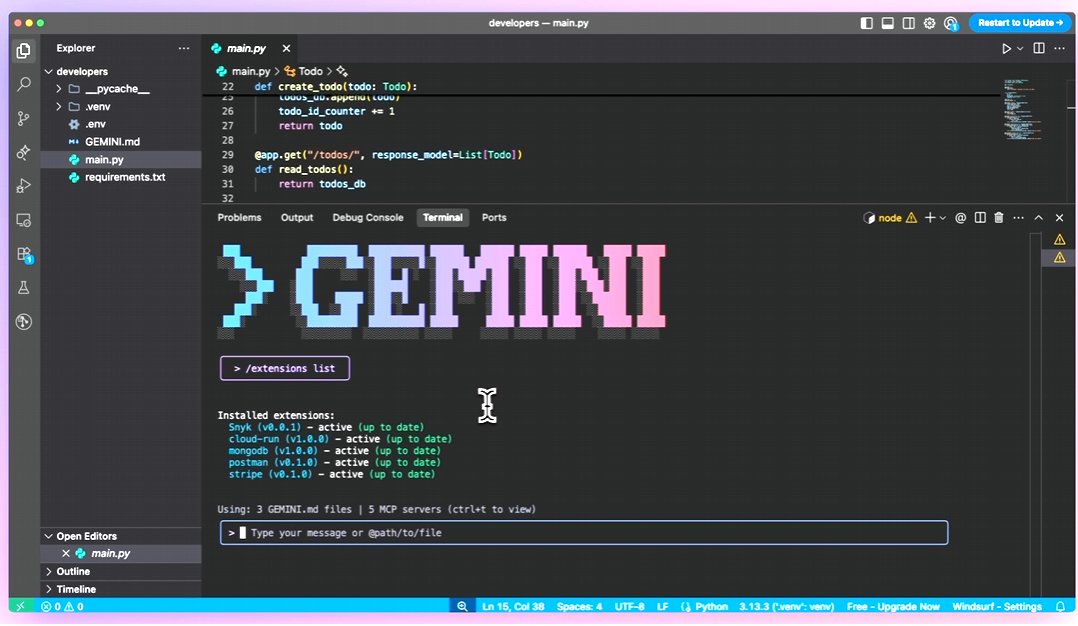Image resolution: width=1078 pixels, height=626 pixels.
Task: Open requirements.txt file
Action: [121, 177]
